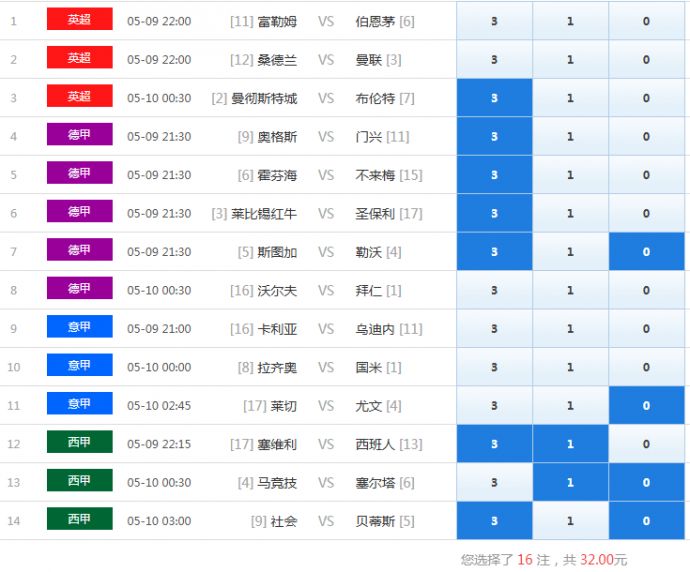Click the 英超 tag in row 3
The image size is (690, 572).
coord(80,95)
